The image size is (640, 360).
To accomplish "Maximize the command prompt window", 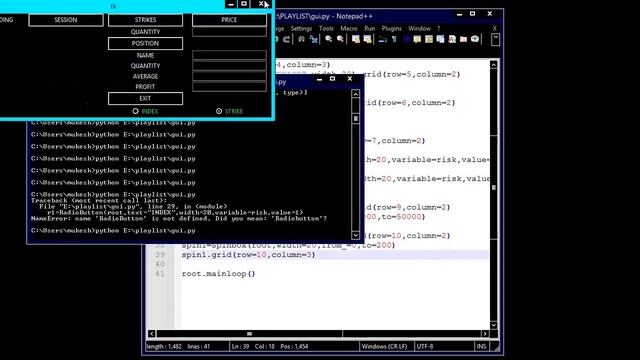I will (x=333, y=78).
